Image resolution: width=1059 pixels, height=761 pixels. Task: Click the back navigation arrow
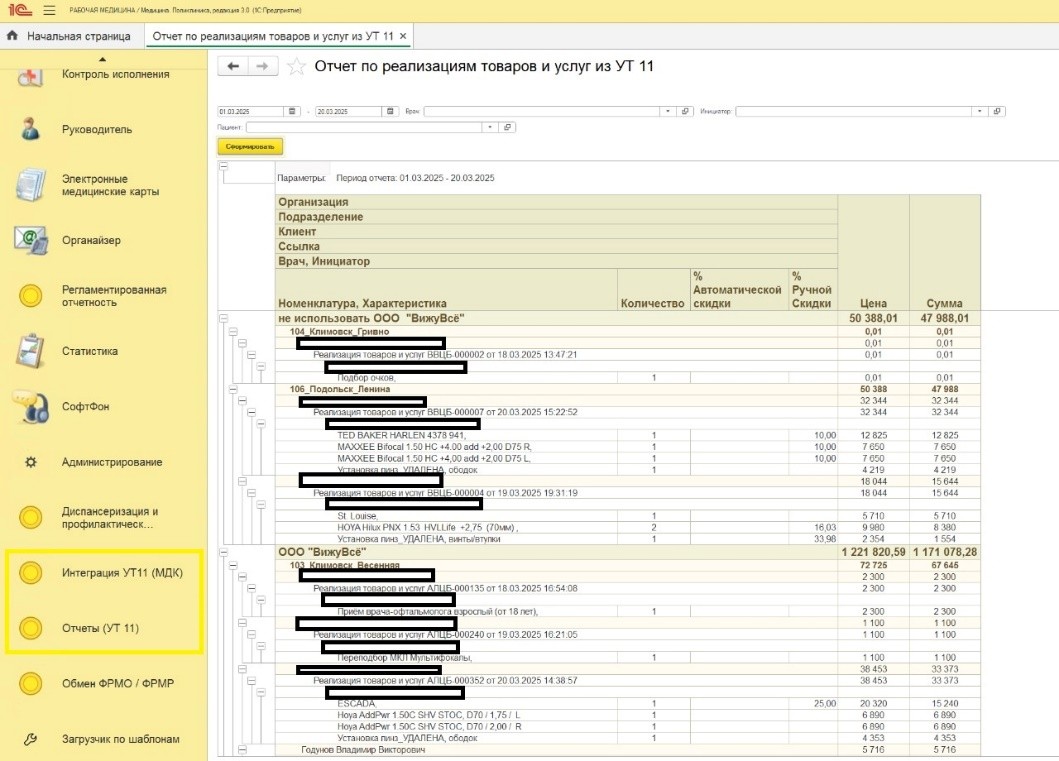233,66
